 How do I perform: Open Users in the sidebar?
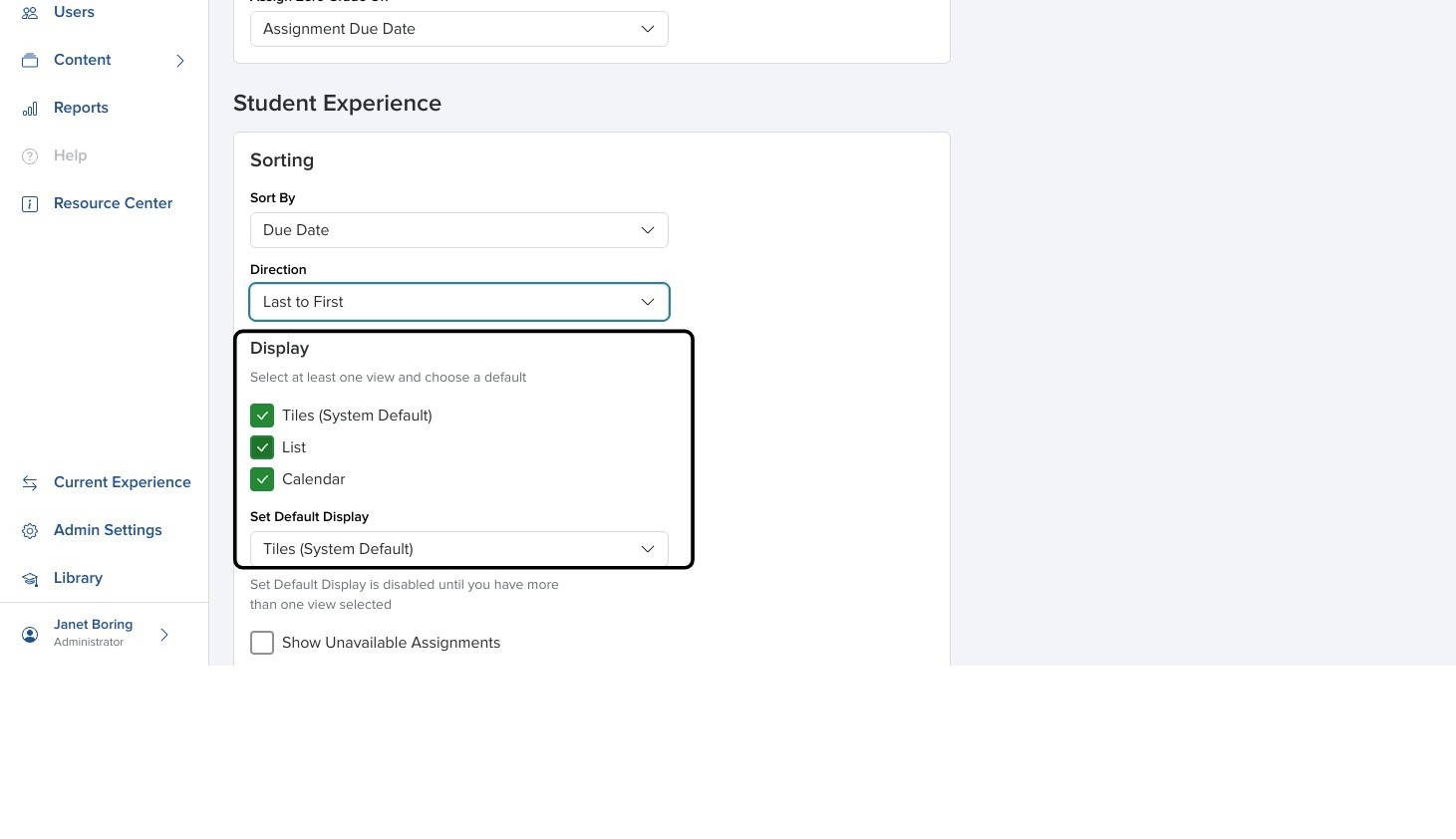[x=74, y=12]
